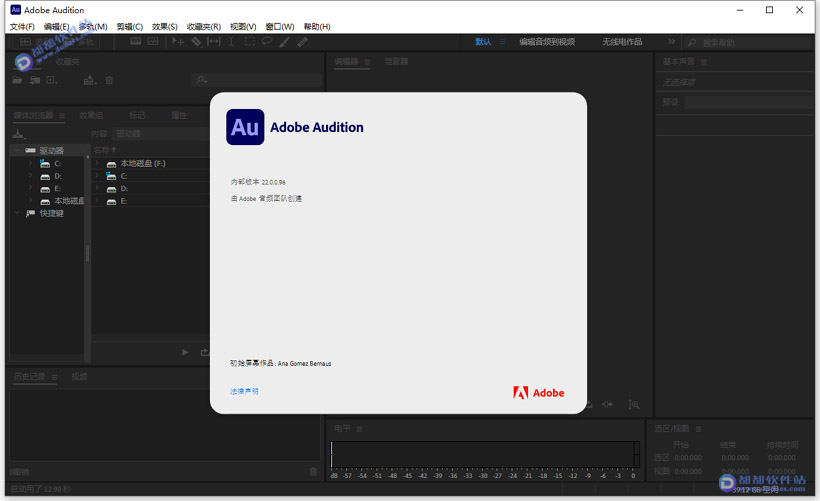Select the Move tool in toolbar

click(x=178, y=41)
